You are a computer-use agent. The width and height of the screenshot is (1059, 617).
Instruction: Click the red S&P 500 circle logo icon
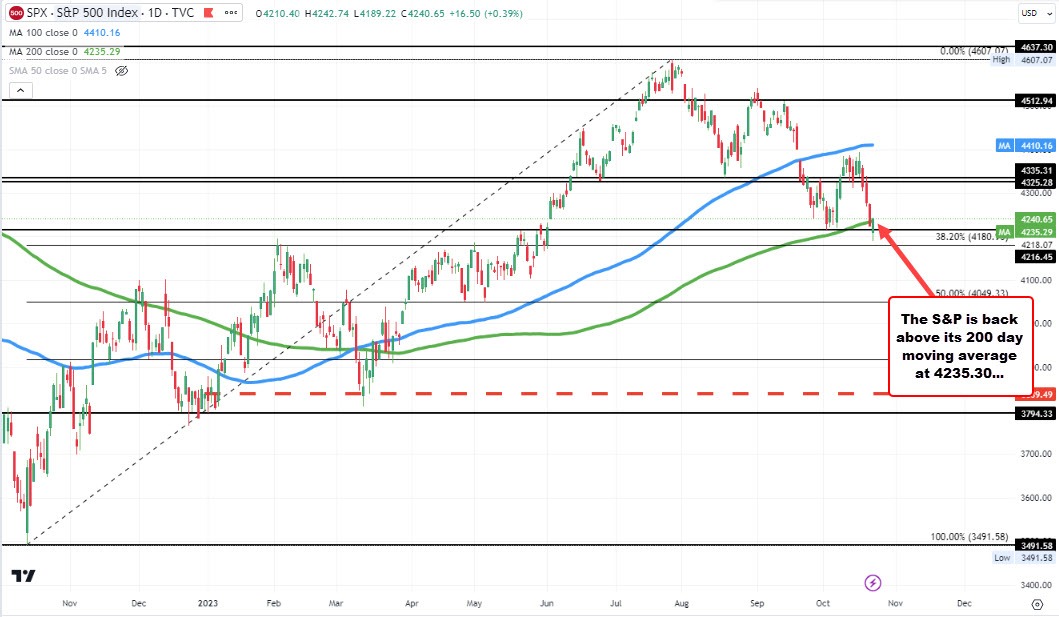[x=16, y=13]
